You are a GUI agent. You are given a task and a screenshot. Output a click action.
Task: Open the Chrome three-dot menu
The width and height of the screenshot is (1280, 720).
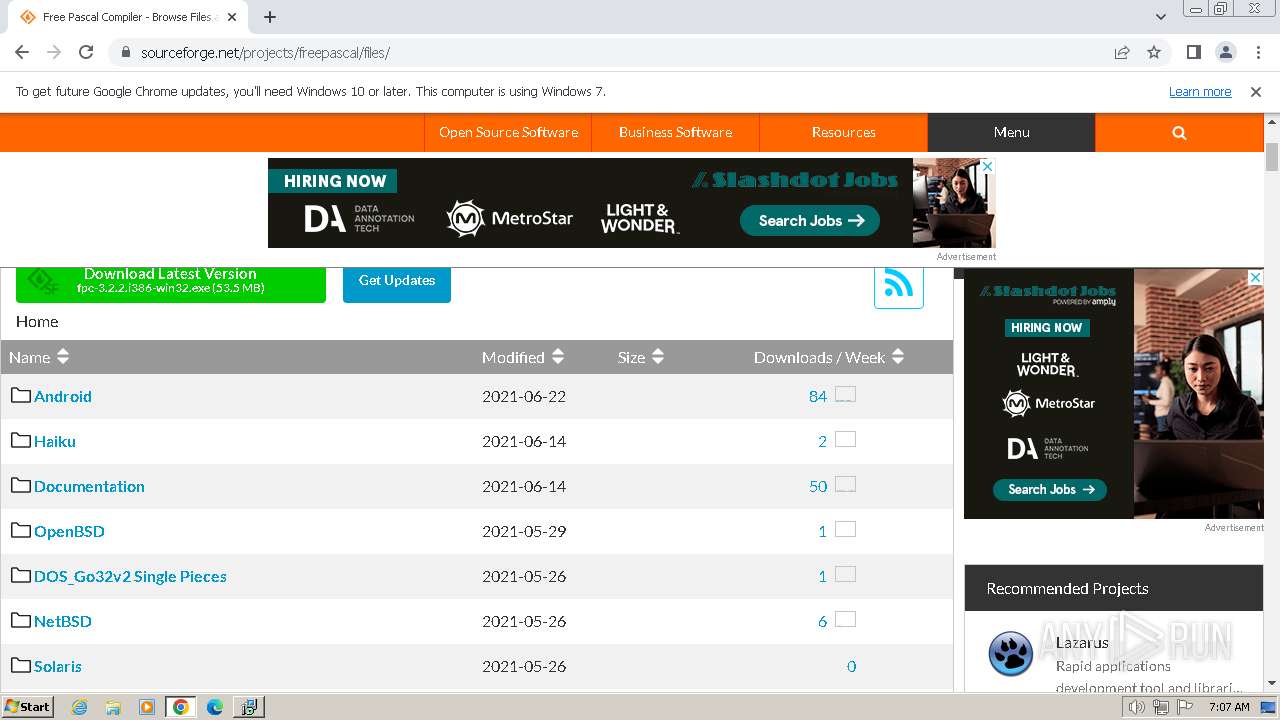coord(1258,52)
